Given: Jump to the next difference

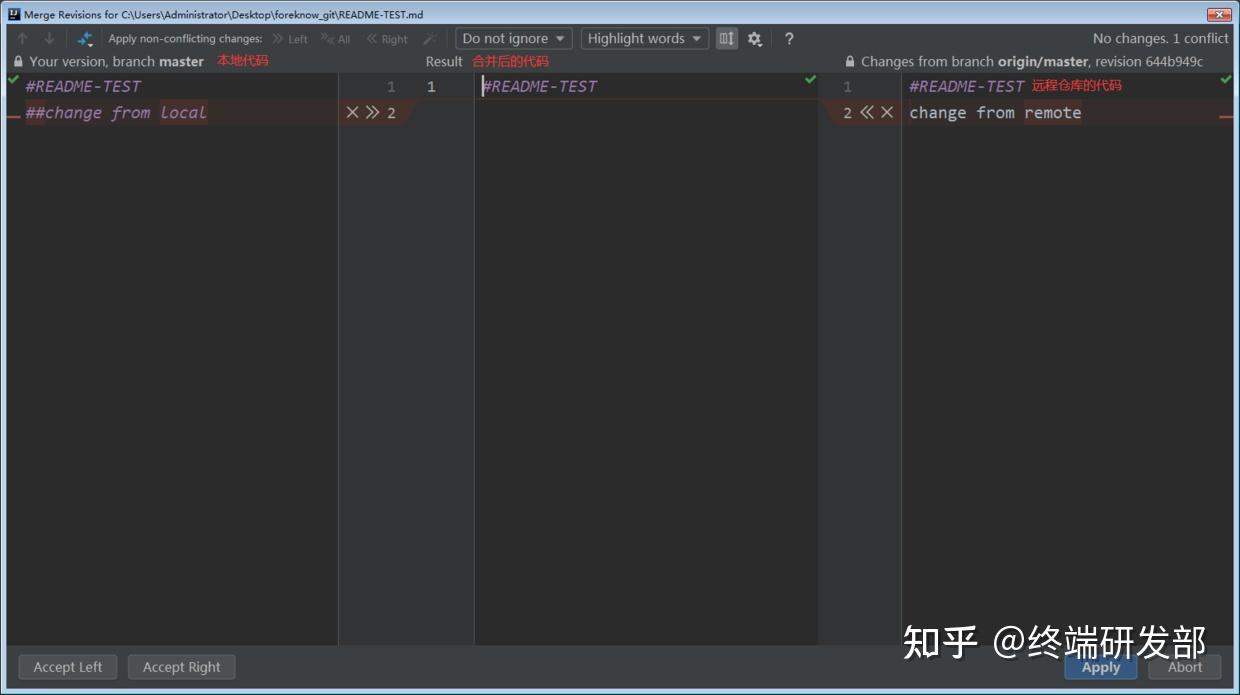Looking at the screenshot, I should click(x=47, y=38).
